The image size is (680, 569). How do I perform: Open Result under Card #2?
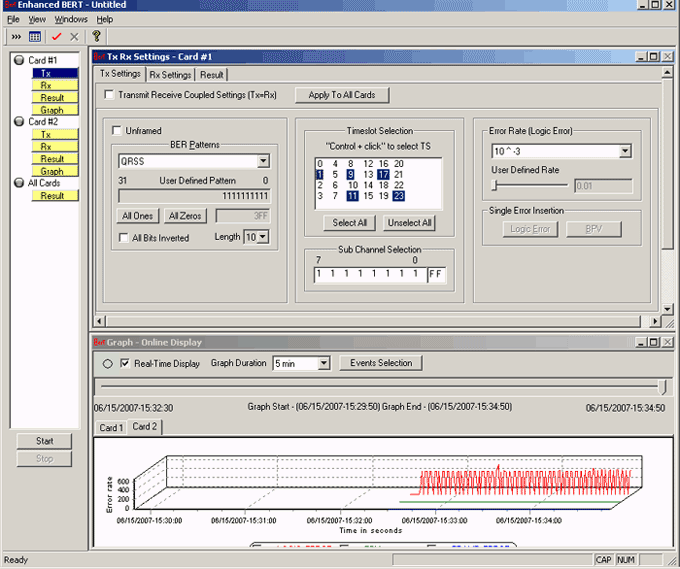tap(55, 159)
